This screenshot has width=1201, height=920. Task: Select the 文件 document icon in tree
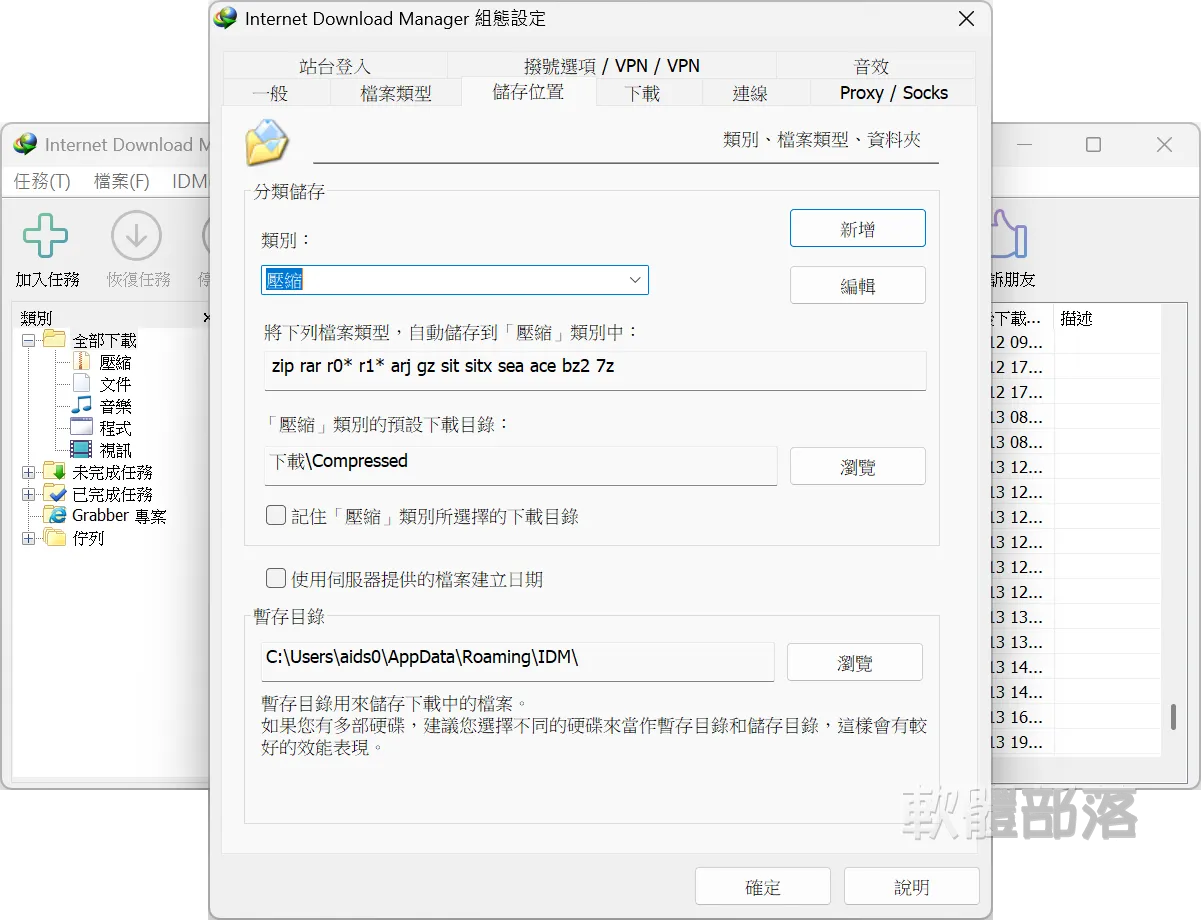[x=81, y=384]
